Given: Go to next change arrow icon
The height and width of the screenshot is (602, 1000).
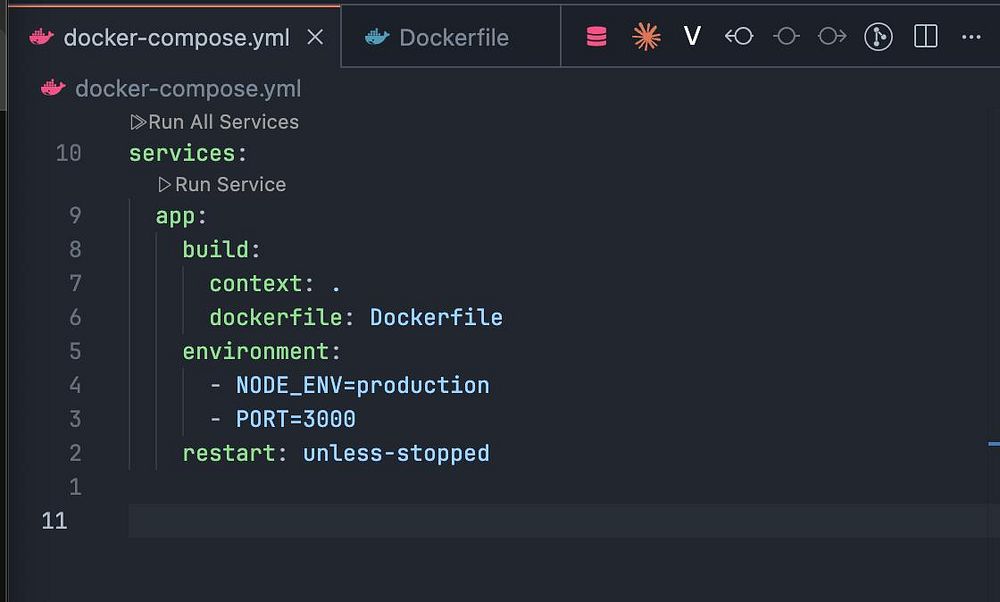Looking at the screenshot, I should click(x=832, y=37).
